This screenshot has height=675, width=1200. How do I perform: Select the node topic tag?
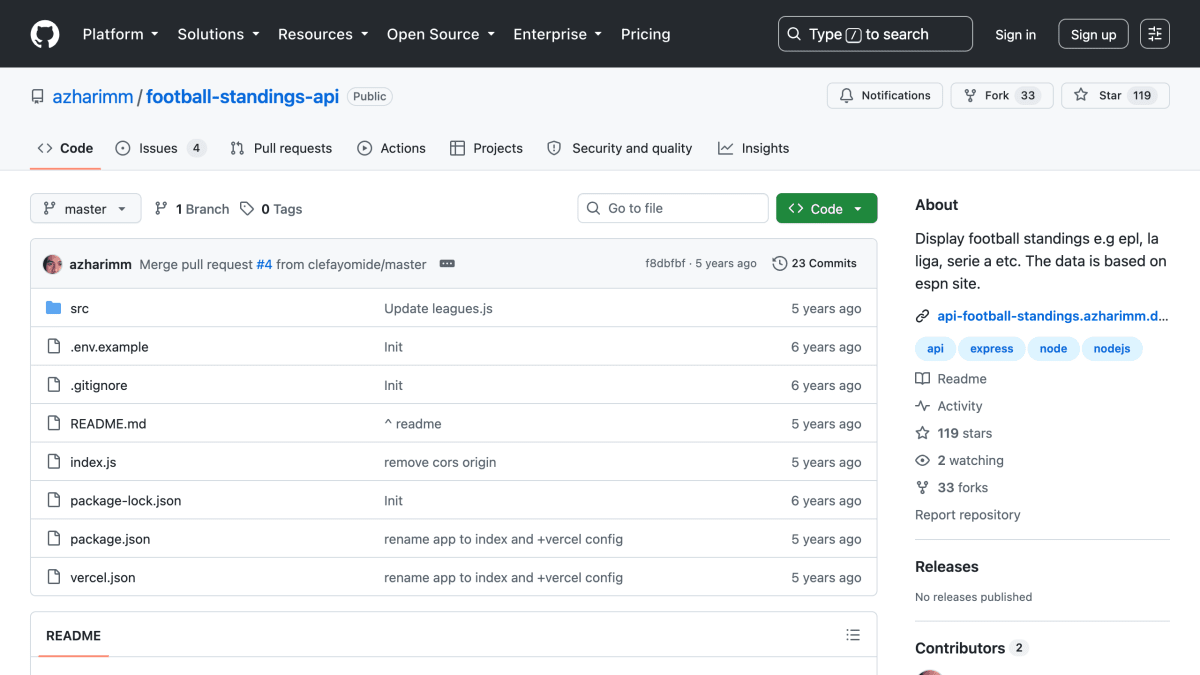click(x=1053, y=349)
